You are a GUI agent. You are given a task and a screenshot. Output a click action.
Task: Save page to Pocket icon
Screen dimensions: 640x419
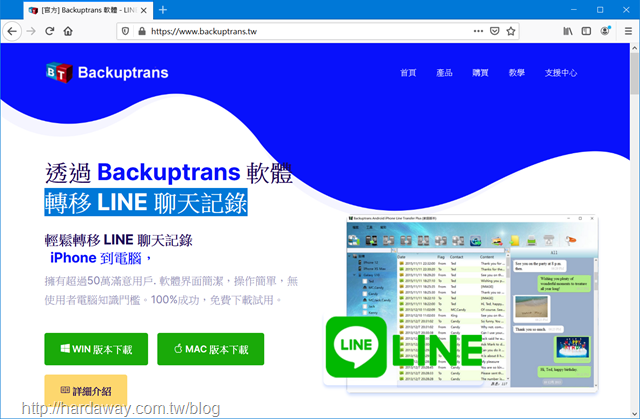pos(494,31)
